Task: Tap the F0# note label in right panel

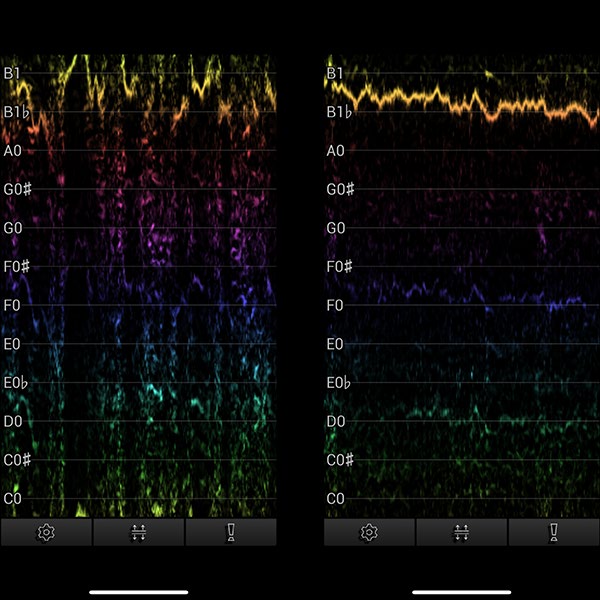Action: click(x=341, y=267)
